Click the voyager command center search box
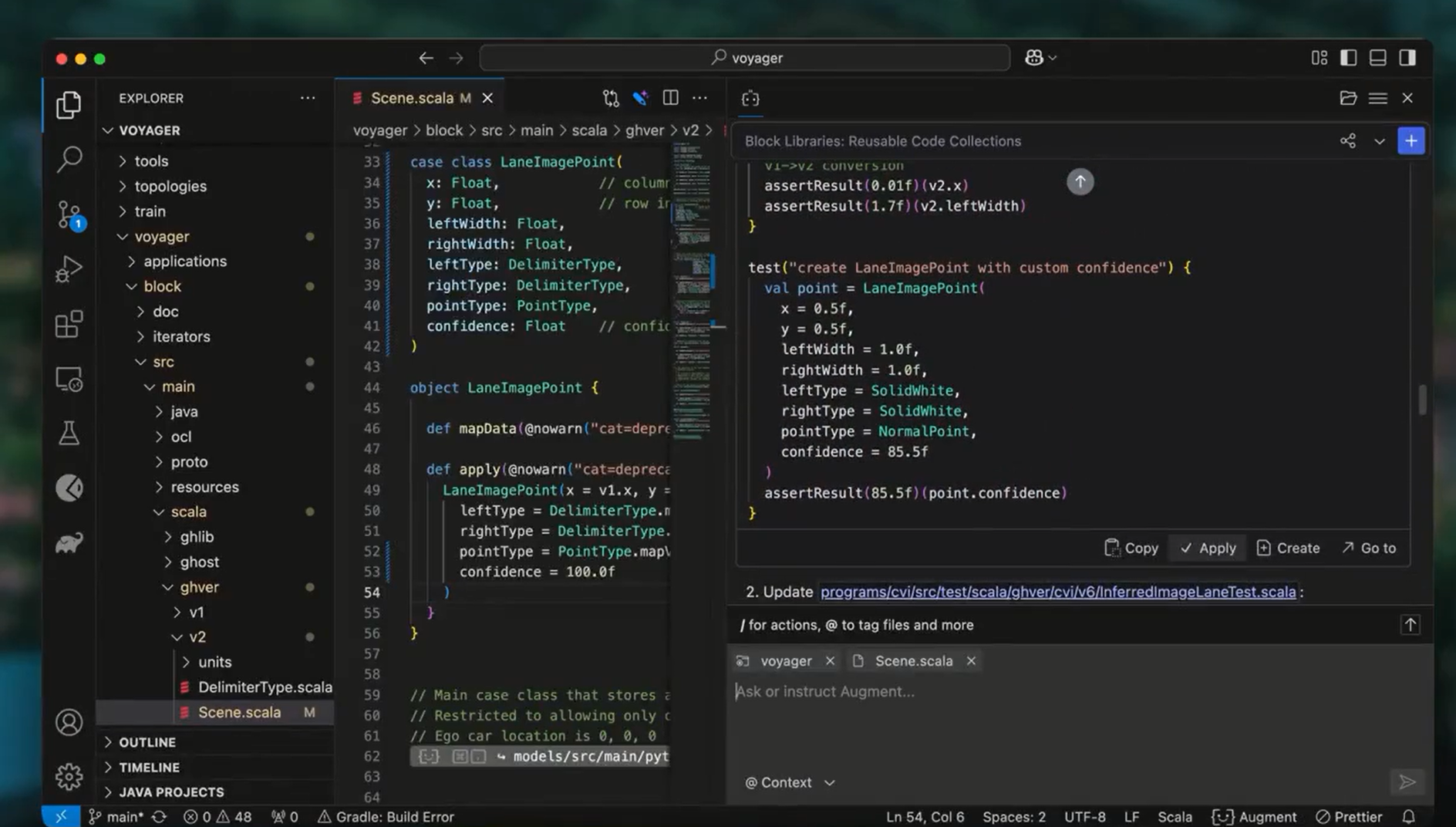Image resolution: width=1456 pixels, height=827 pixels. point(745,58)
